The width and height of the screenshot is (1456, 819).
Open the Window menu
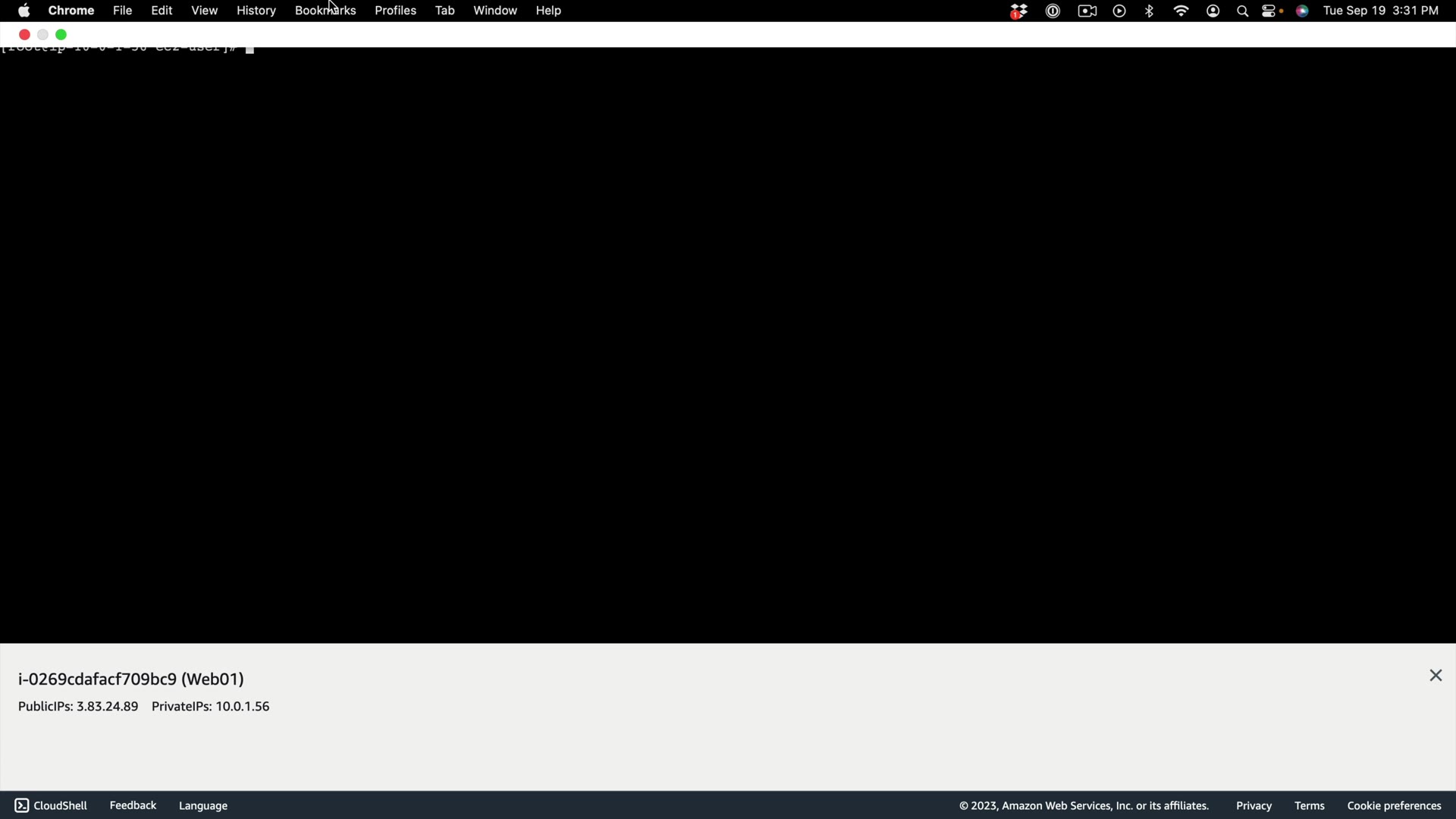tap(494, 11)
